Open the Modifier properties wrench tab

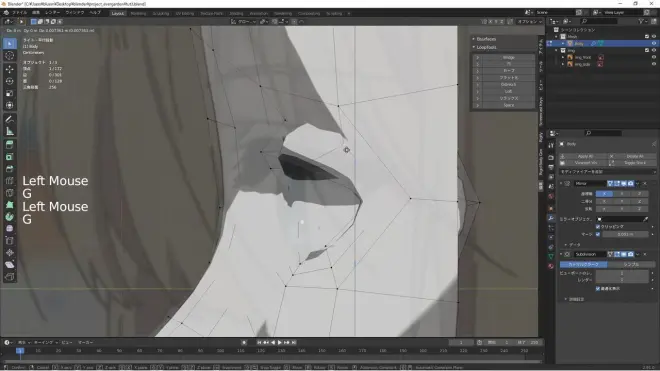point(551,218)
